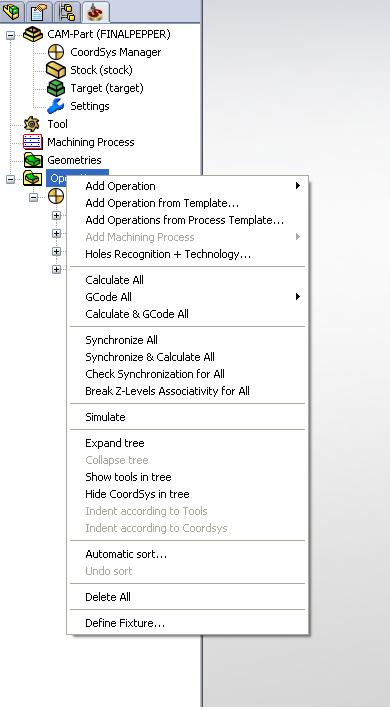
Task: Collapse the Operations tree node
Action: pyautogui.click(x=10, y=179)
